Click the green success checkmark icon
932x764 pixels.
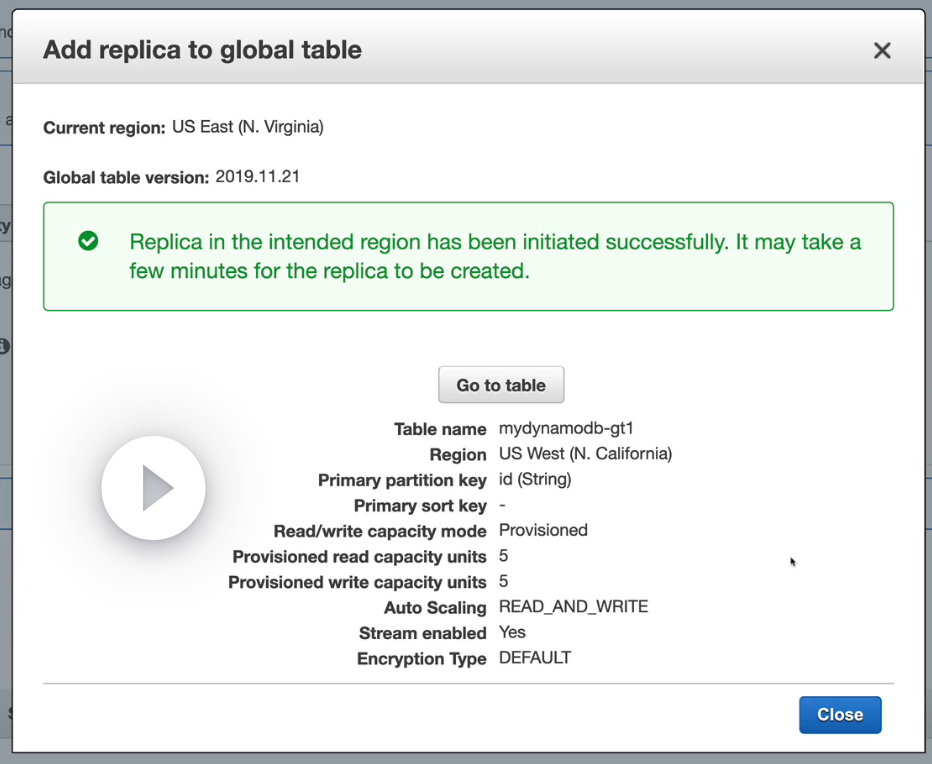89,241
